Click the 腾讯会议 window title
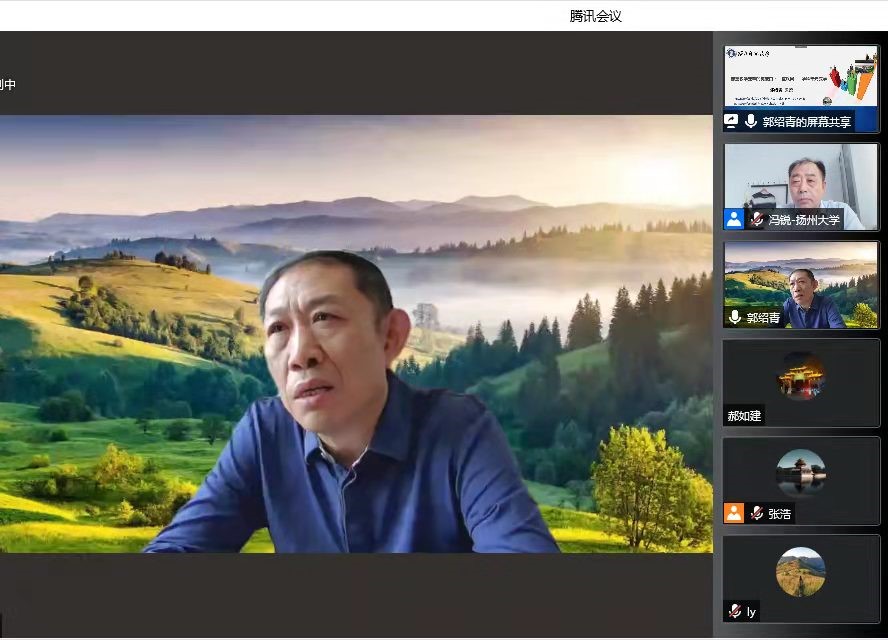The width and height of the screenshot is (888, 640). (595, 15)
